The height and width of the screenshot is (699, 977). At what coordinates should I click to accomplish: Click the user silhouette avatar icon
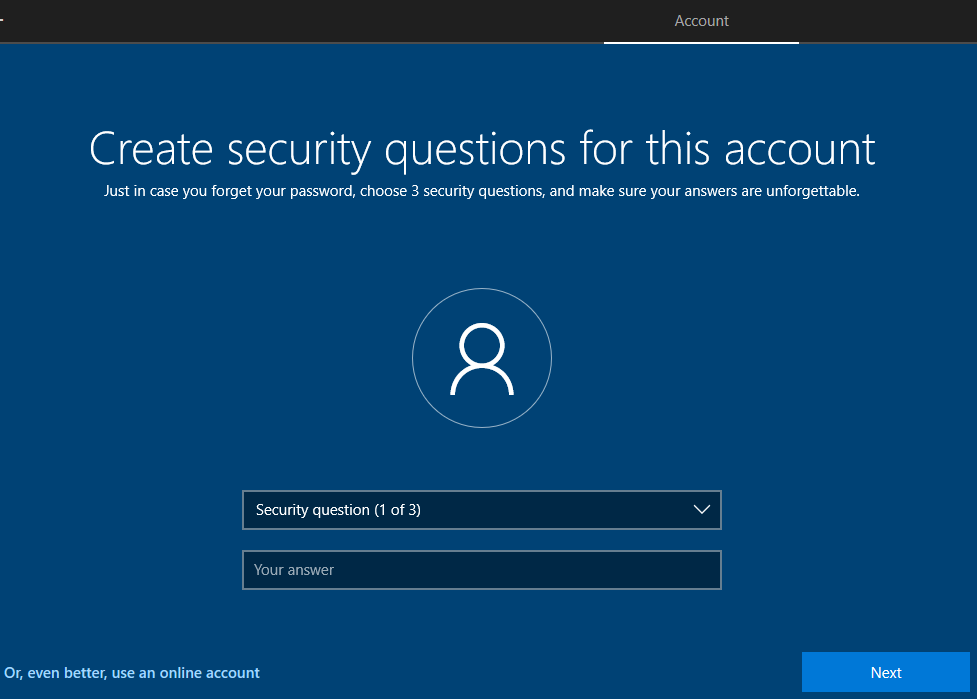tap(481, 360)
